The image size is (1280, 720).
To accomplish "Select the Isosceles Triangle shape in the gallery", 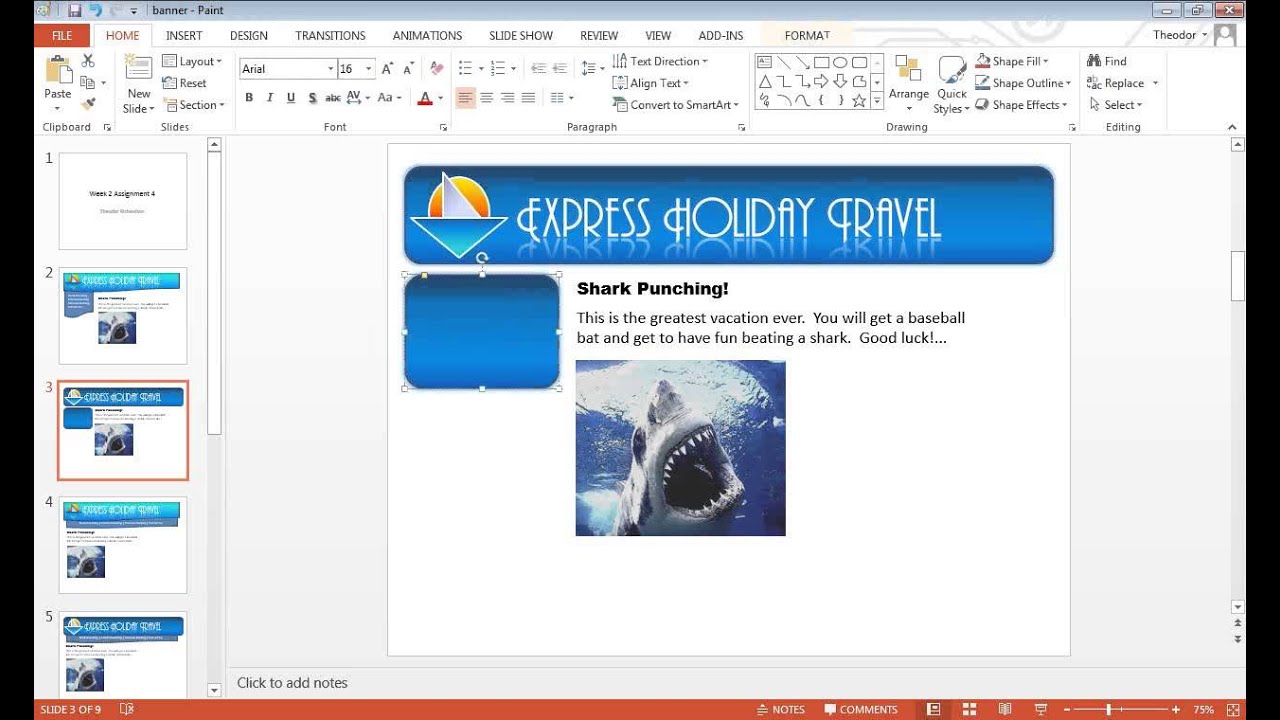I will tap(765, 81).
